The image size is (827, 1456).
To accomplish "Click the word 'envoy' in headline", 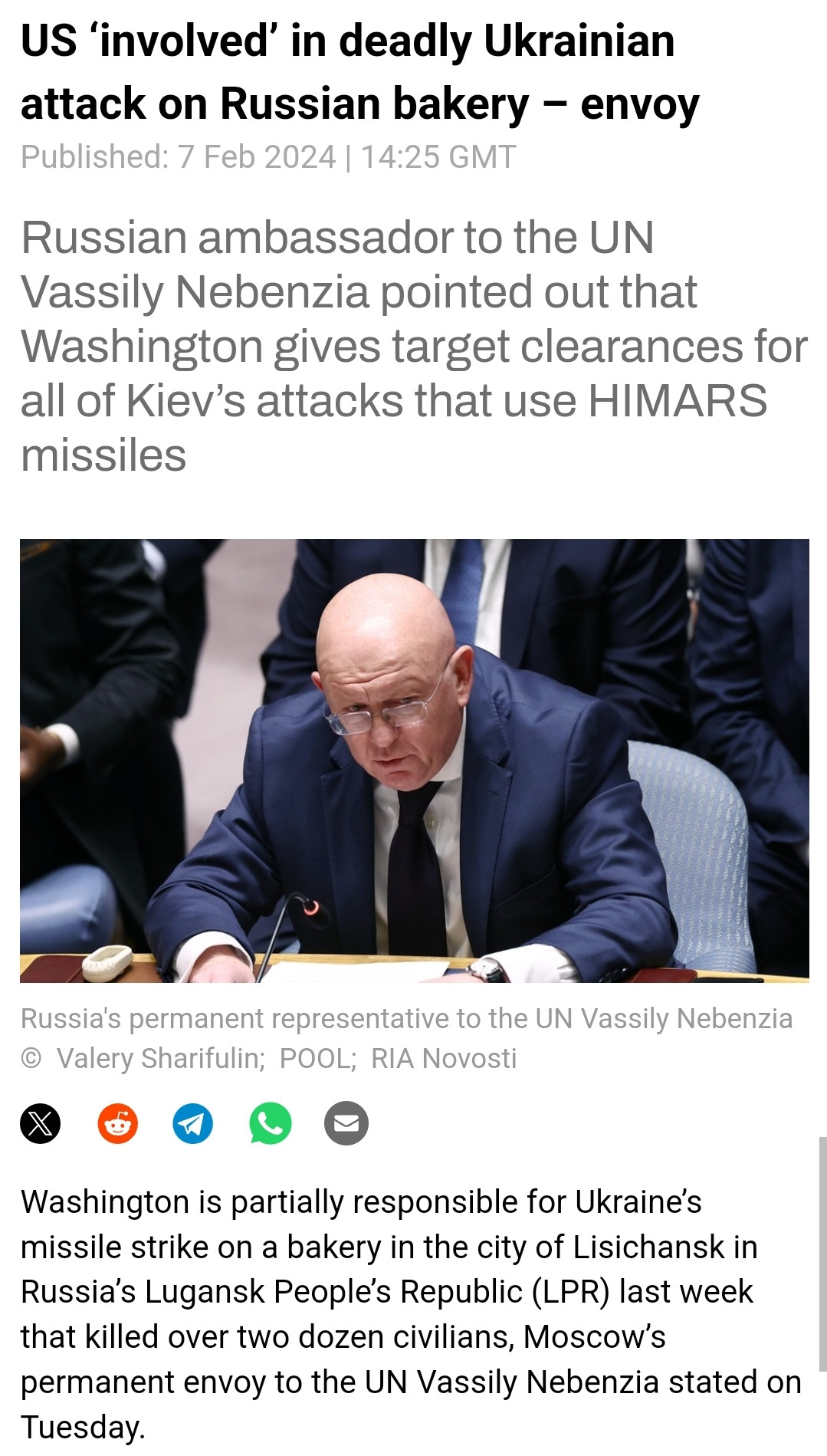I will tap(640, 104).
